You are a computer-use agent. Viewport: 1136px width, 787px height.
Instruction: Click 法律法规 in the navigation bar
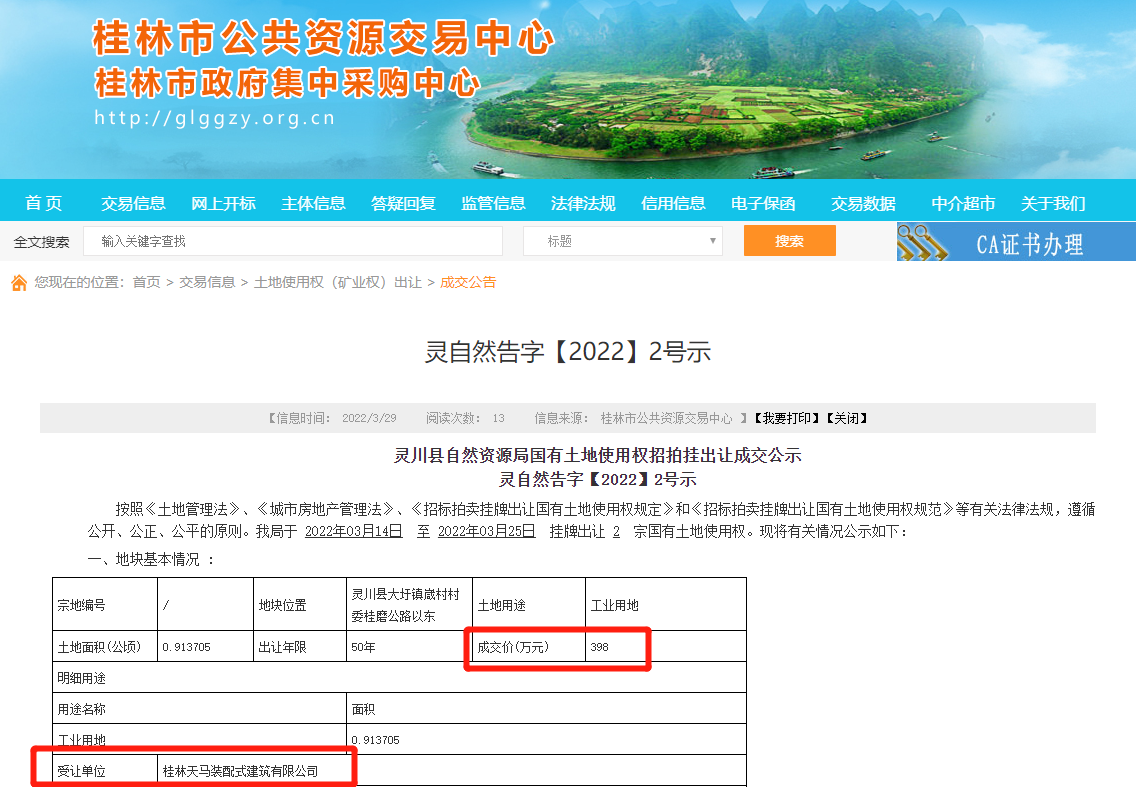point(583,203)
